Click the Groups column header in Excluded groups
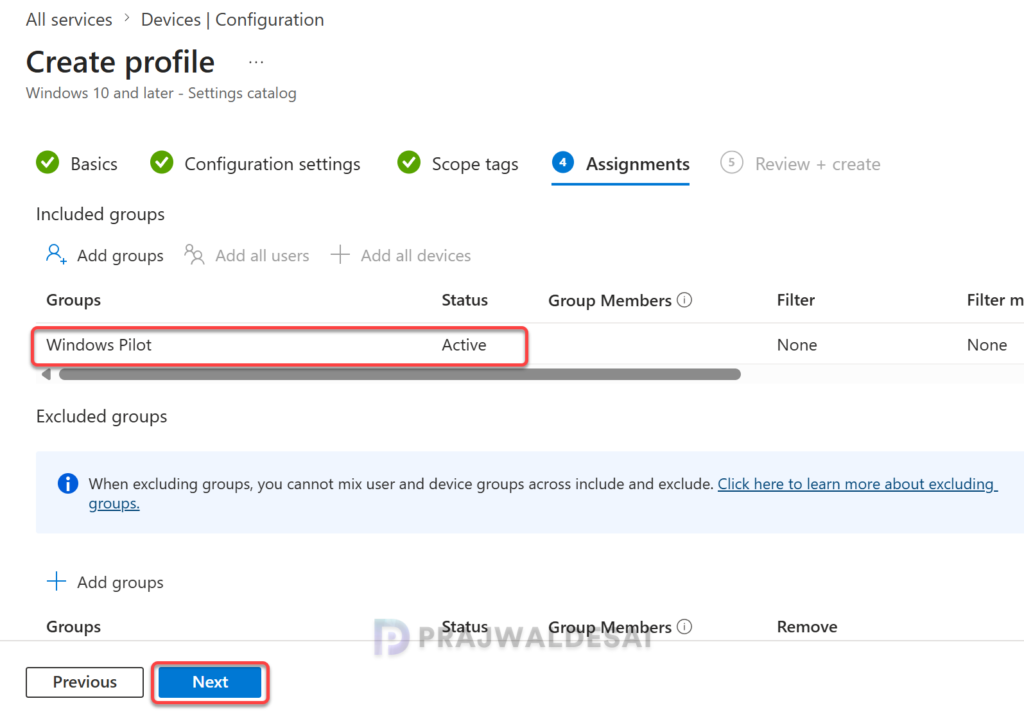The image size is (1024, 719). pyautogui.click(x=73, y=626)
